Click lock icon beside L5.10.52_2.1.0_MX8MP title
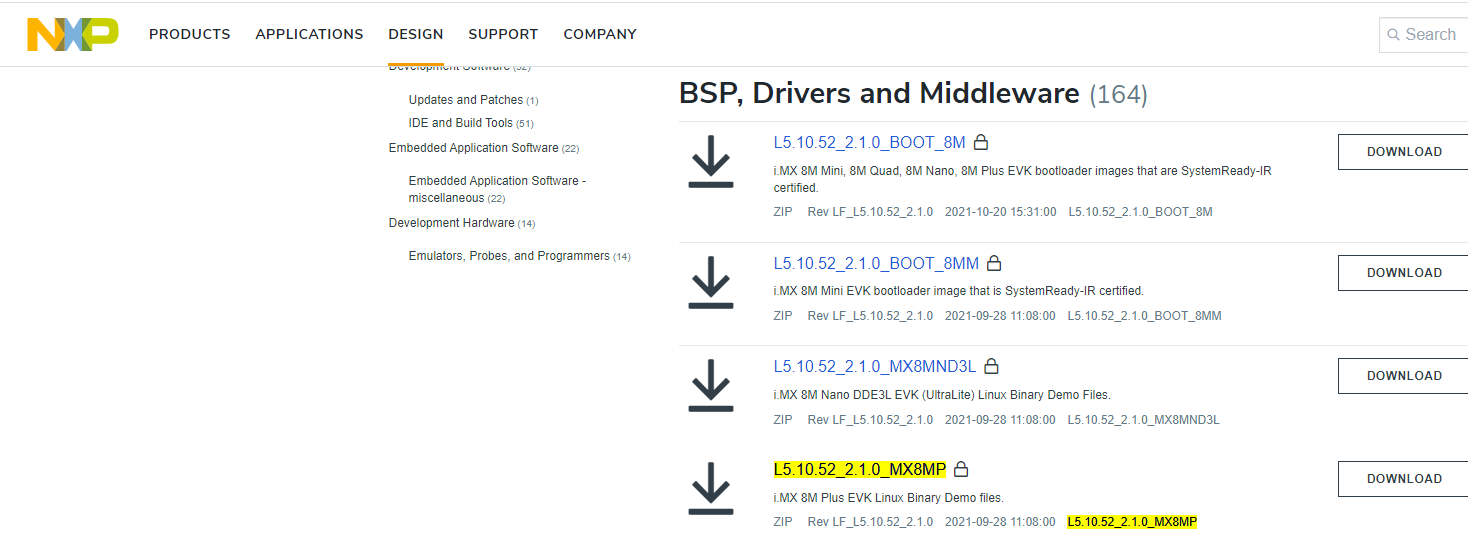 tap(961, 469)
